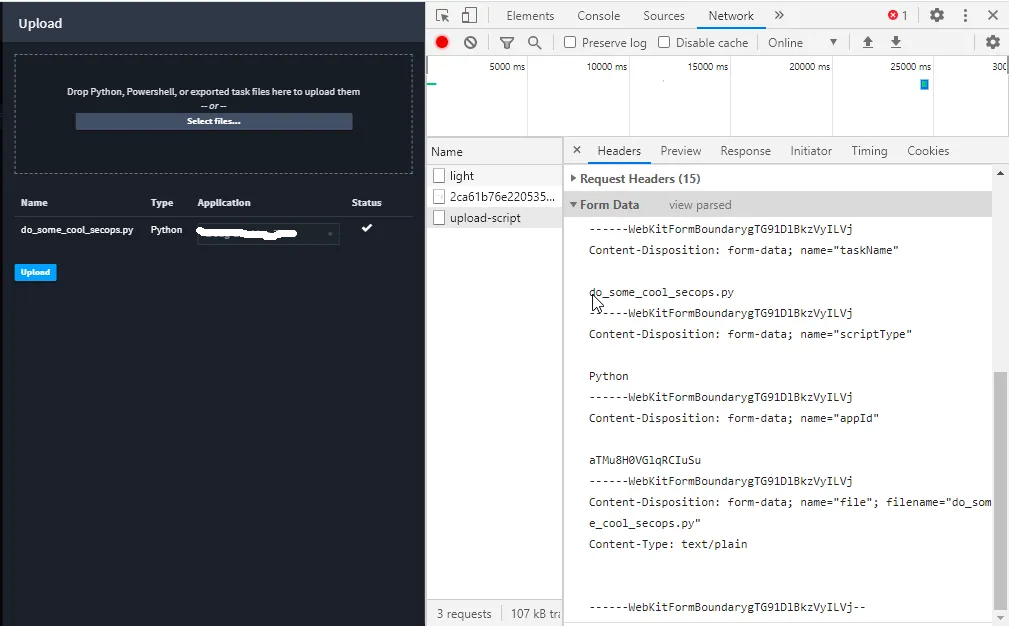This screenshot has height=626, width=1009.
Task: Open the Console panel tab
Action: (x=598, y=16)
